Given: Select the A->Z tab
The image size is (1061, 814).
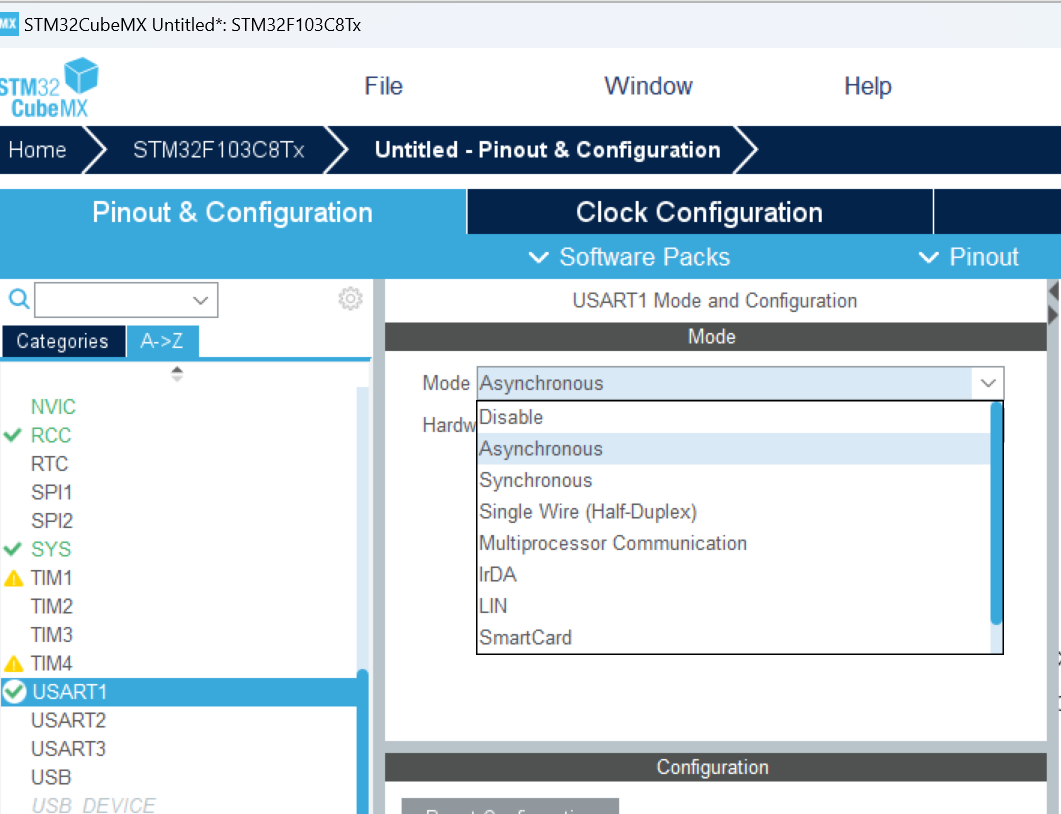Looking at the screenshot, I should pyautogui.click(x=162, y=341).
